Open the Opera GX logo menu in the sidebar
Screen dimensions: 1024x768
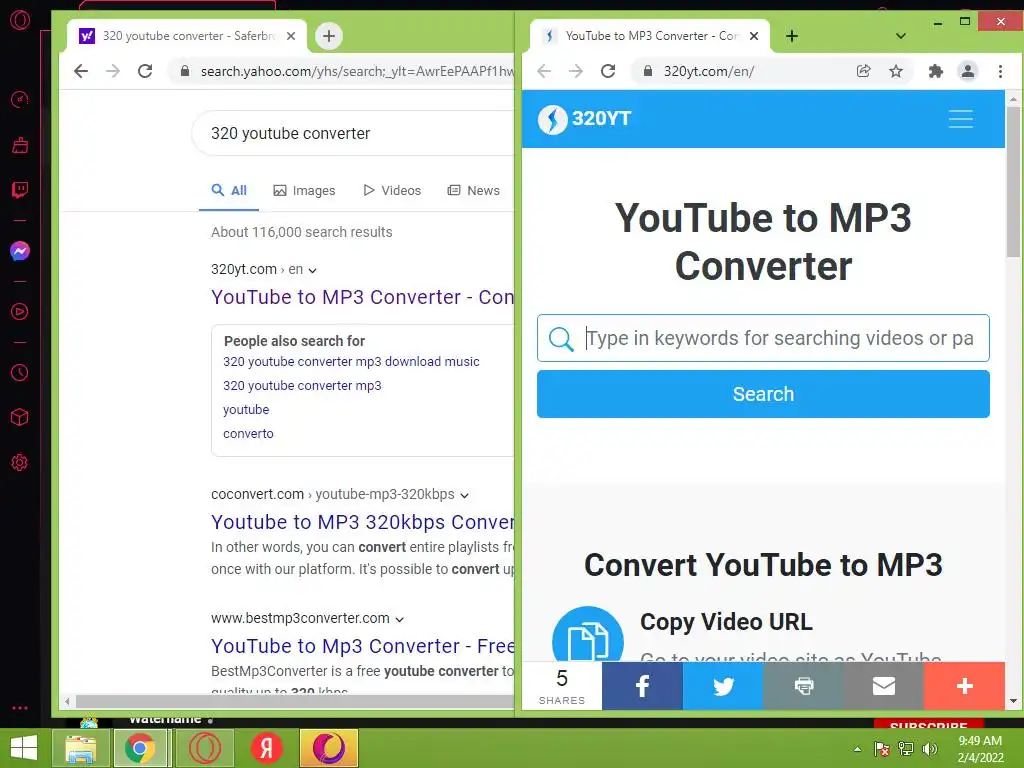(x=20, y=20)
